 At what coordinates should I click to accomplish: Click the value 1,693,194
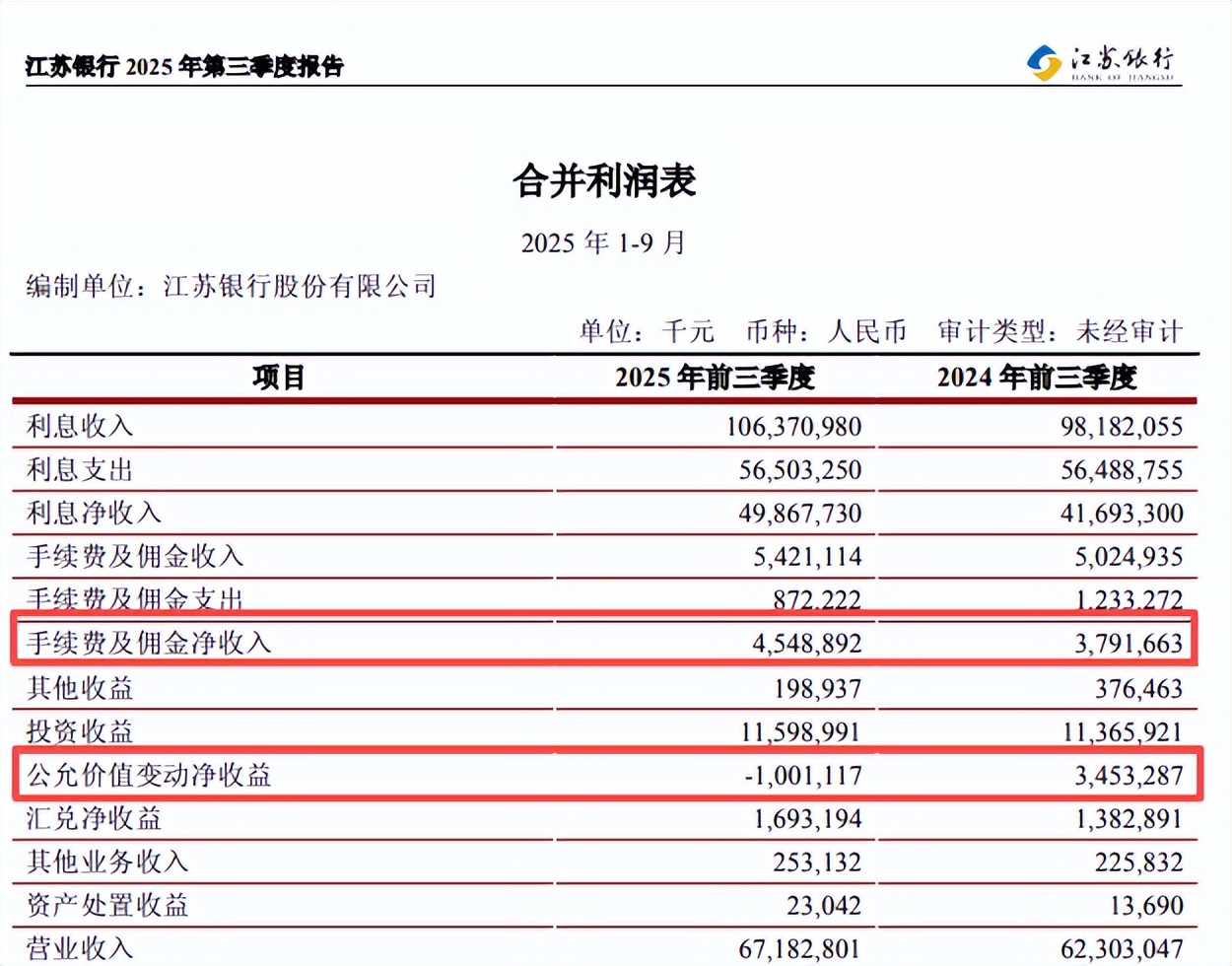[x=807, y=819]
